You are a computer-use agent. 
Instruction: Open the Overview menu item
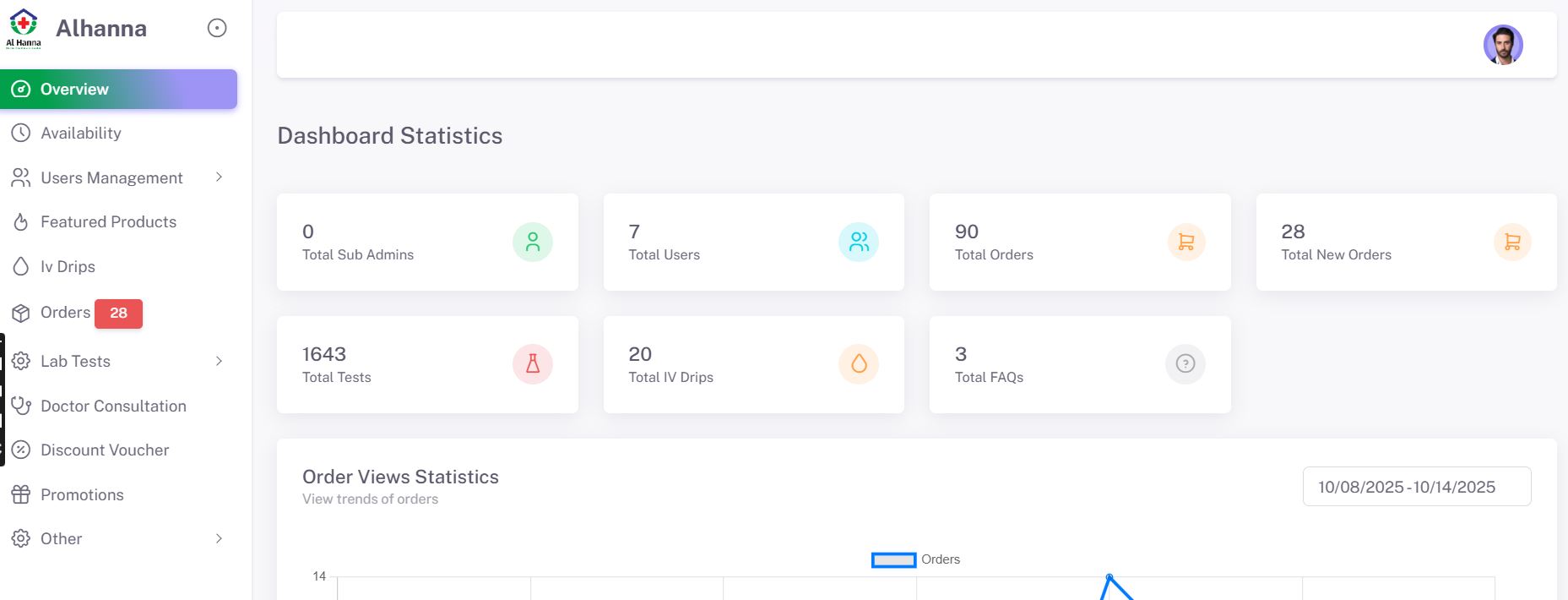pos(118,90)
